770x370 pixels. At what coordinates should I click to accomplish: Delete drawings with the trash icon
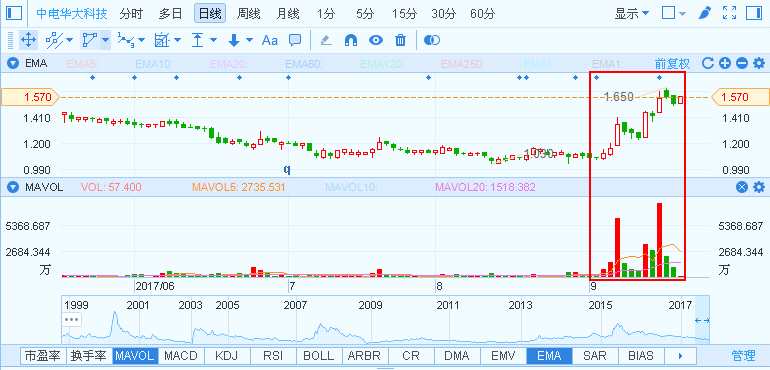(401, 40)
